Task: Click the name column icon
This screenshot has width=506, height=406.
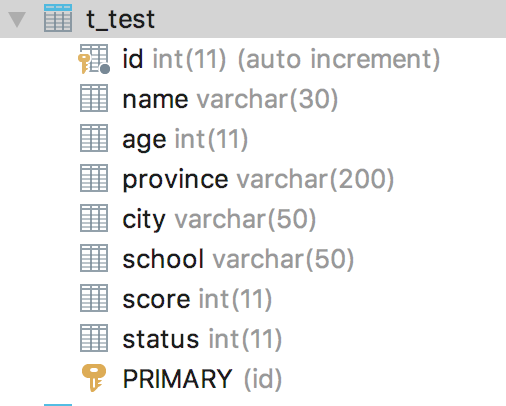Action: [94, 98]
